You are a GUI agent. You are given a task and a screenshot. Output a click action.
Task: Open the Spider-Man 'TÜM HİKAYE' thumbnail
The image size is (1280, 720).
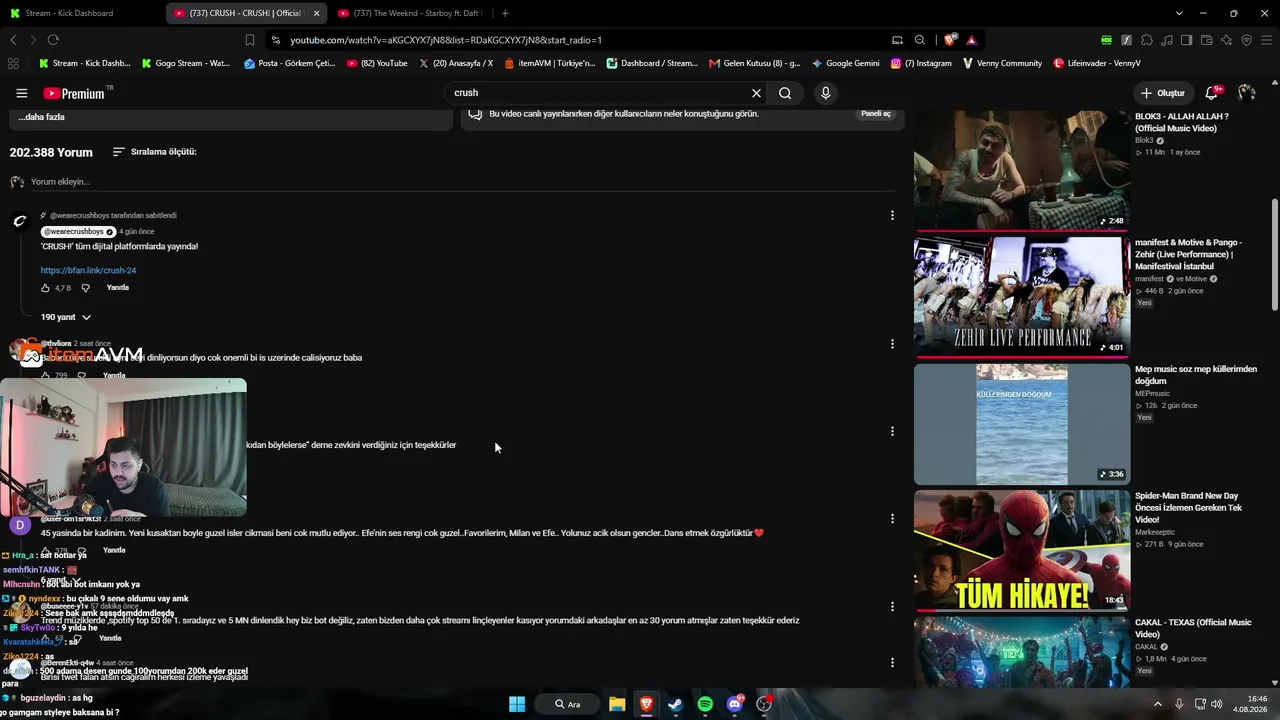(x=1021, y=550)
